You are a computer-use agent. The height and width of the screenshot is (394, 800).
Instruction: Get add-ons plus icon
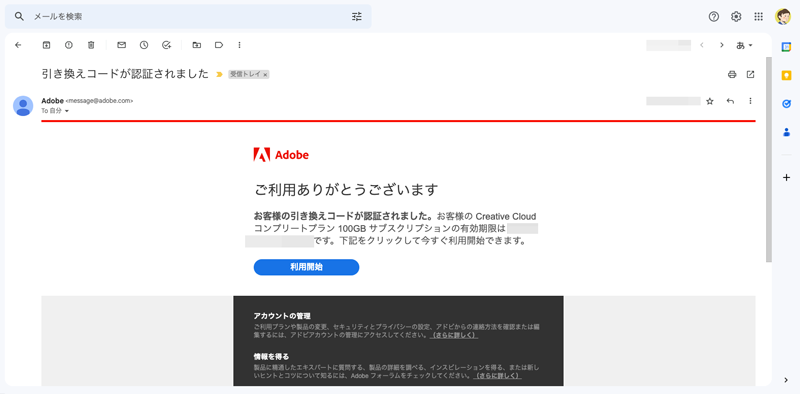click(786, 178)
